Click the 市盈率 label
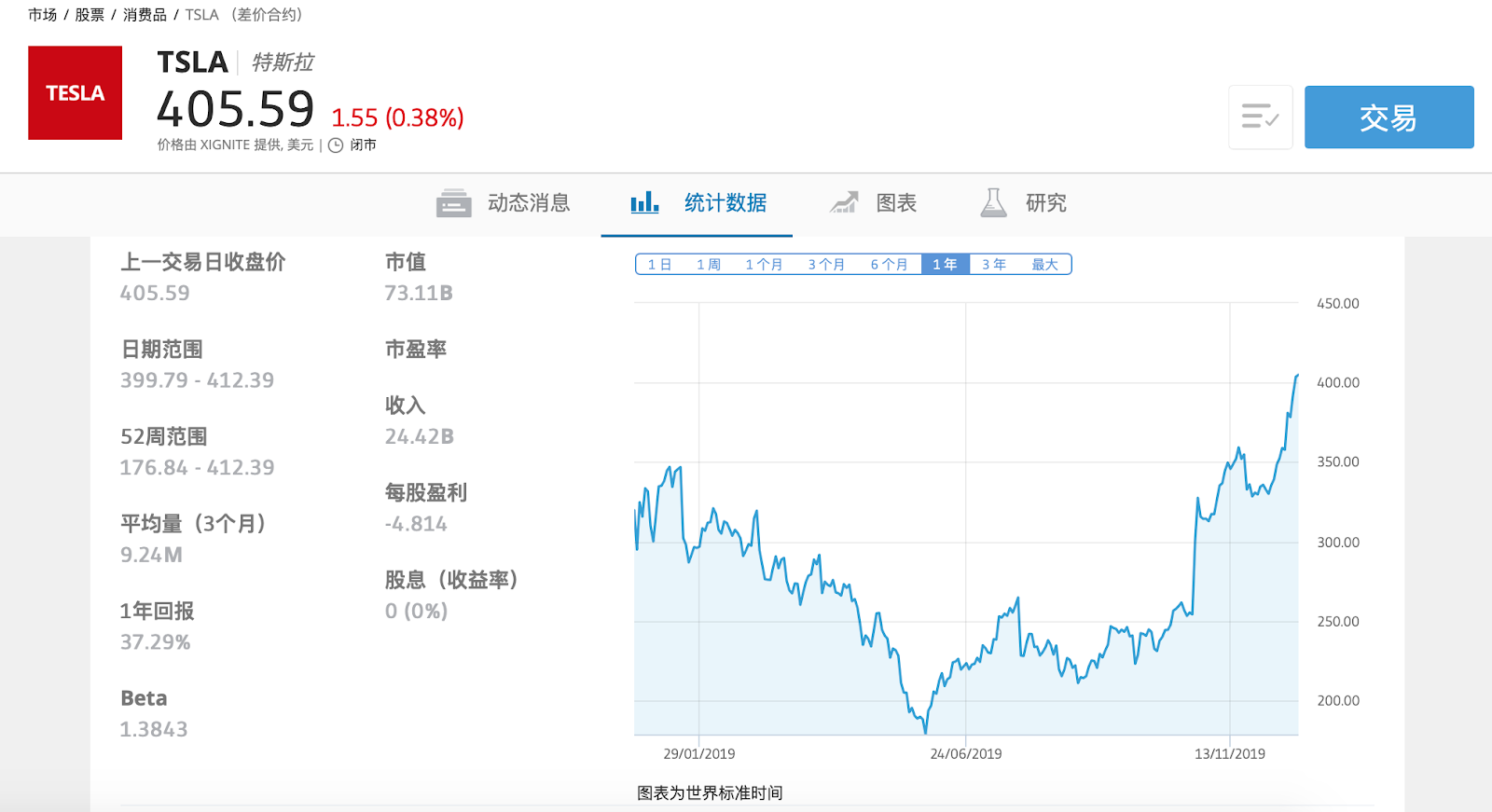The height and width of the screenshot is (812, 1492). pos(416,350)
